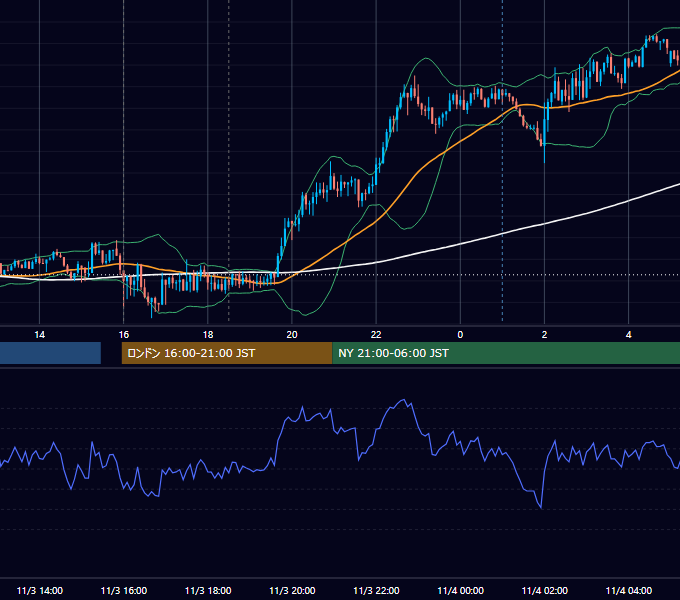
Task: Click the '11/3 22:00' time label
Action: pos(376,590)
